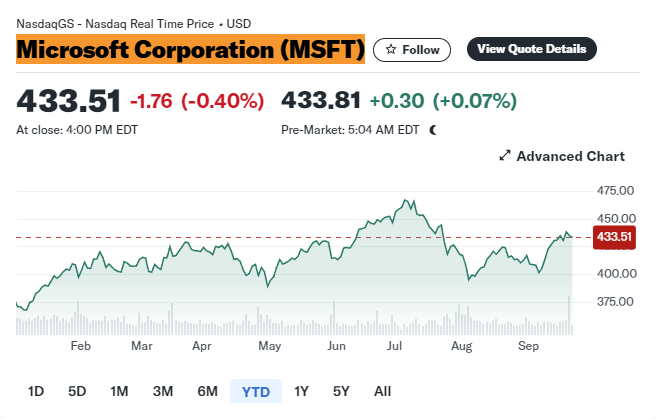Click the Aug label on chart axis
This screenshot has height=419, width=655.
click(x=461, y=346)
